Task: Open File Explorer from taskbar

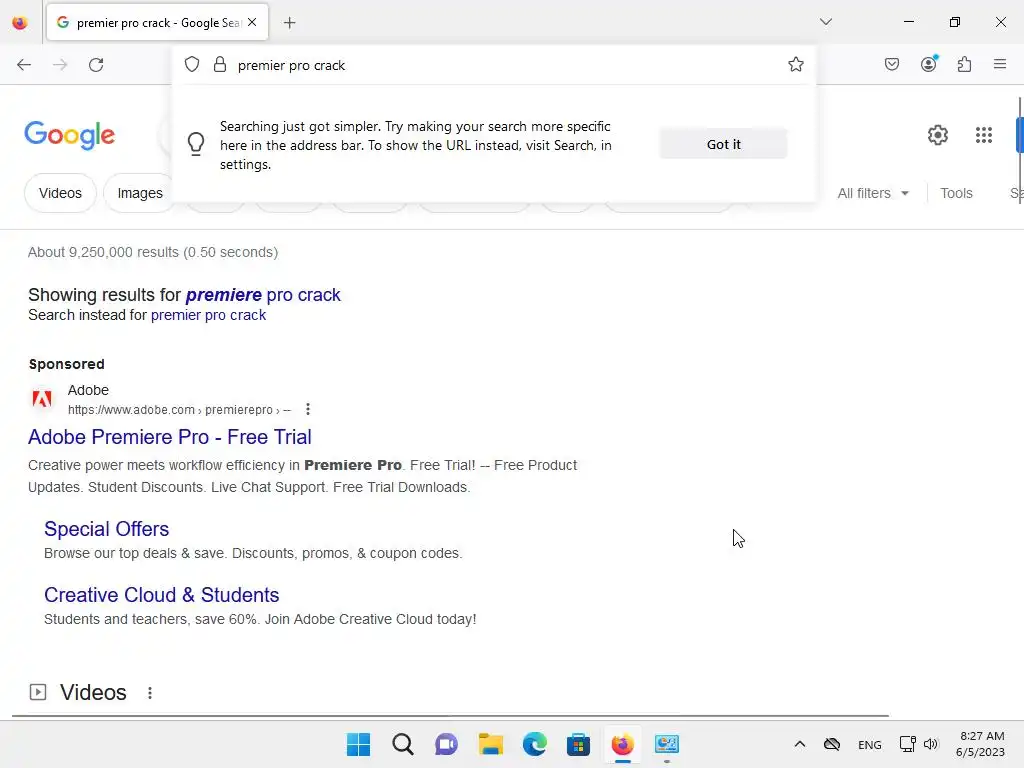Action: 490,744
